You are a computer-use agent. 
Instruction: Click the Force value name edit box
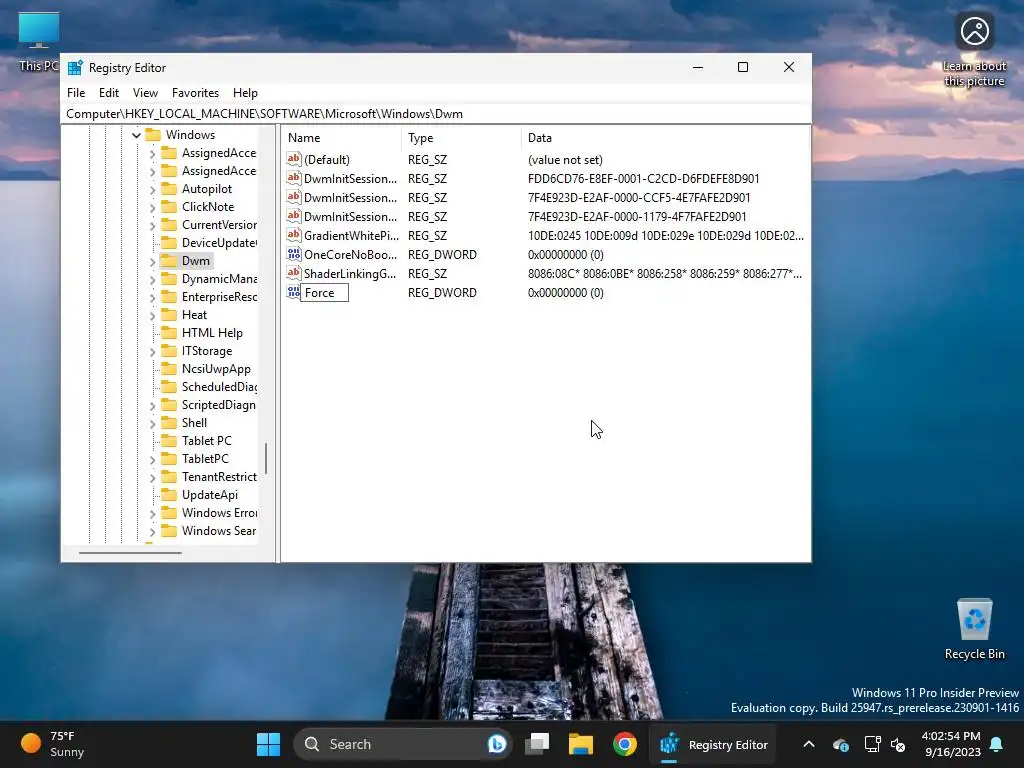(325, 293)
